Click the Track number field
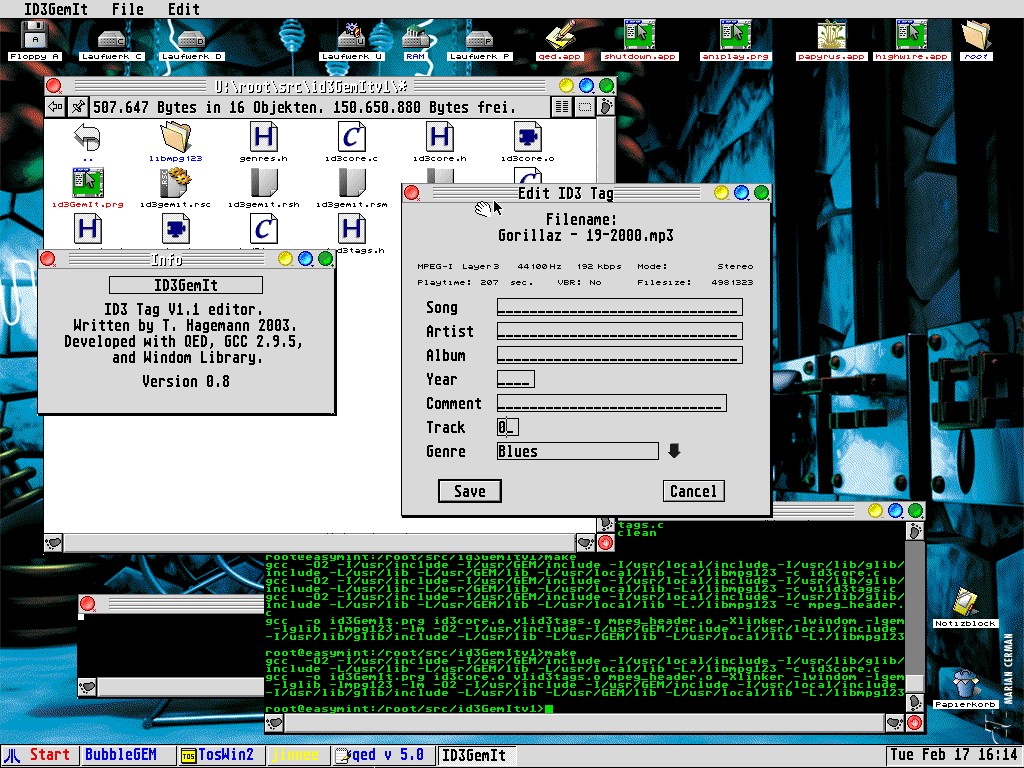 [508, 427]
